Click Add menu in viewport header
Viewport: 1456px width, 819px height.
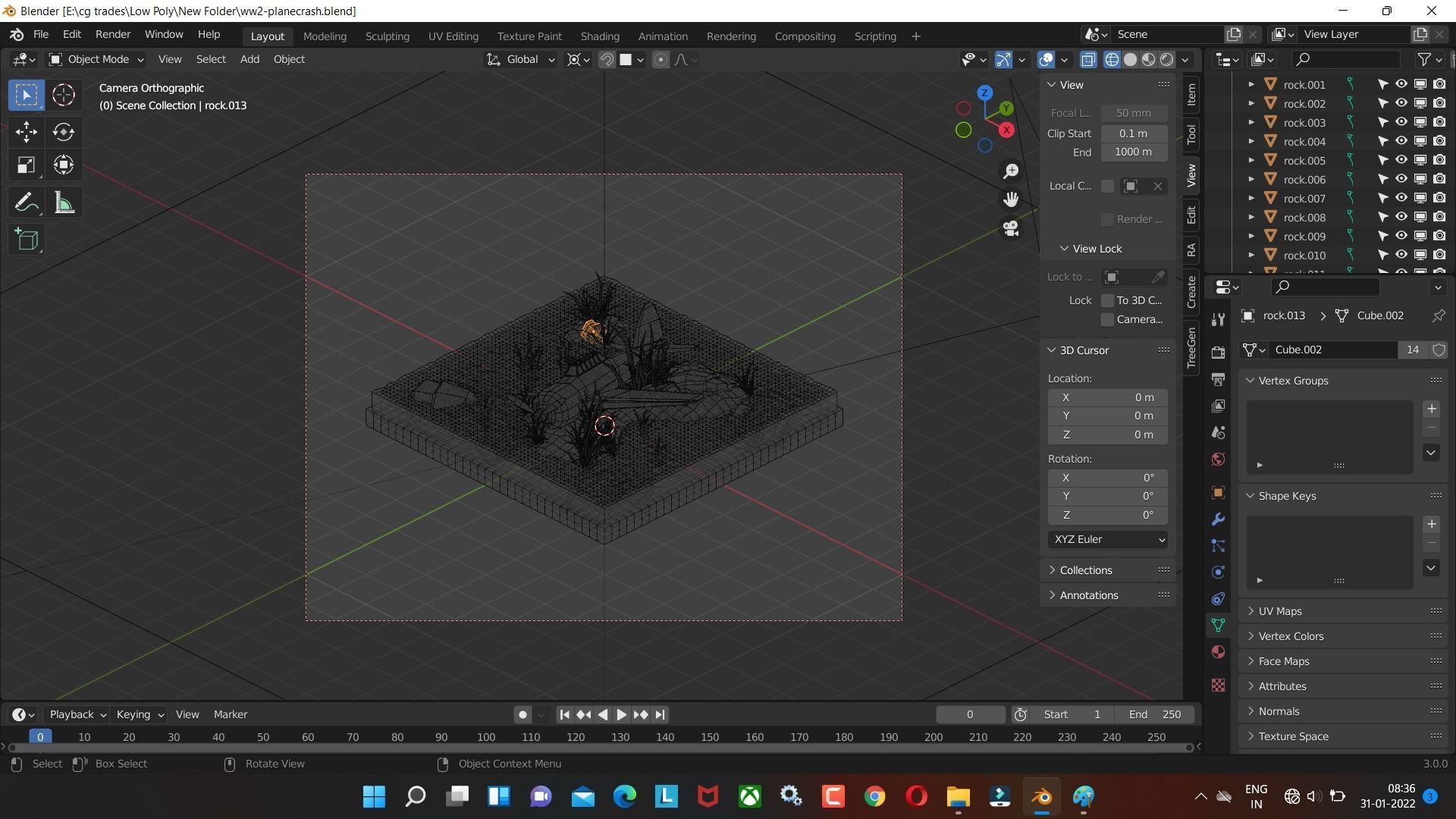click(x=249, y=59)
